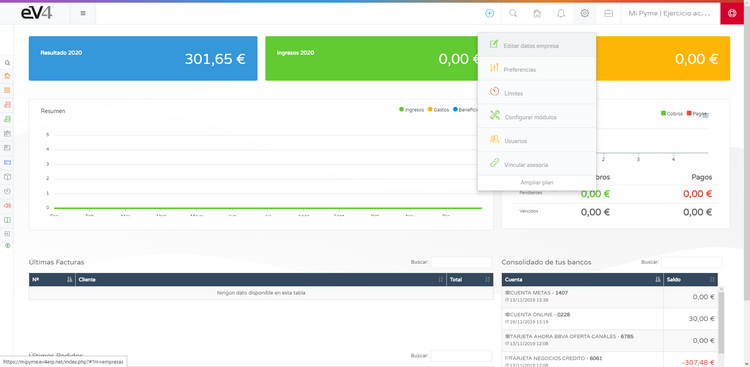Viewport: 750px width, 367px height.
Task: Toggle the hamburger menu button
Action: click(x=83, y=13)
